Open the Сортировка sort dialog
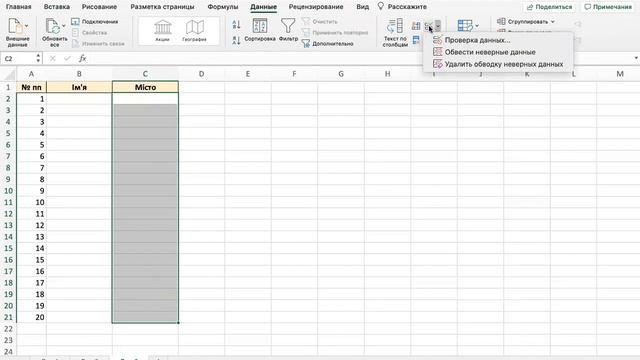Screen dimensions: 640x360 [260, 30]
